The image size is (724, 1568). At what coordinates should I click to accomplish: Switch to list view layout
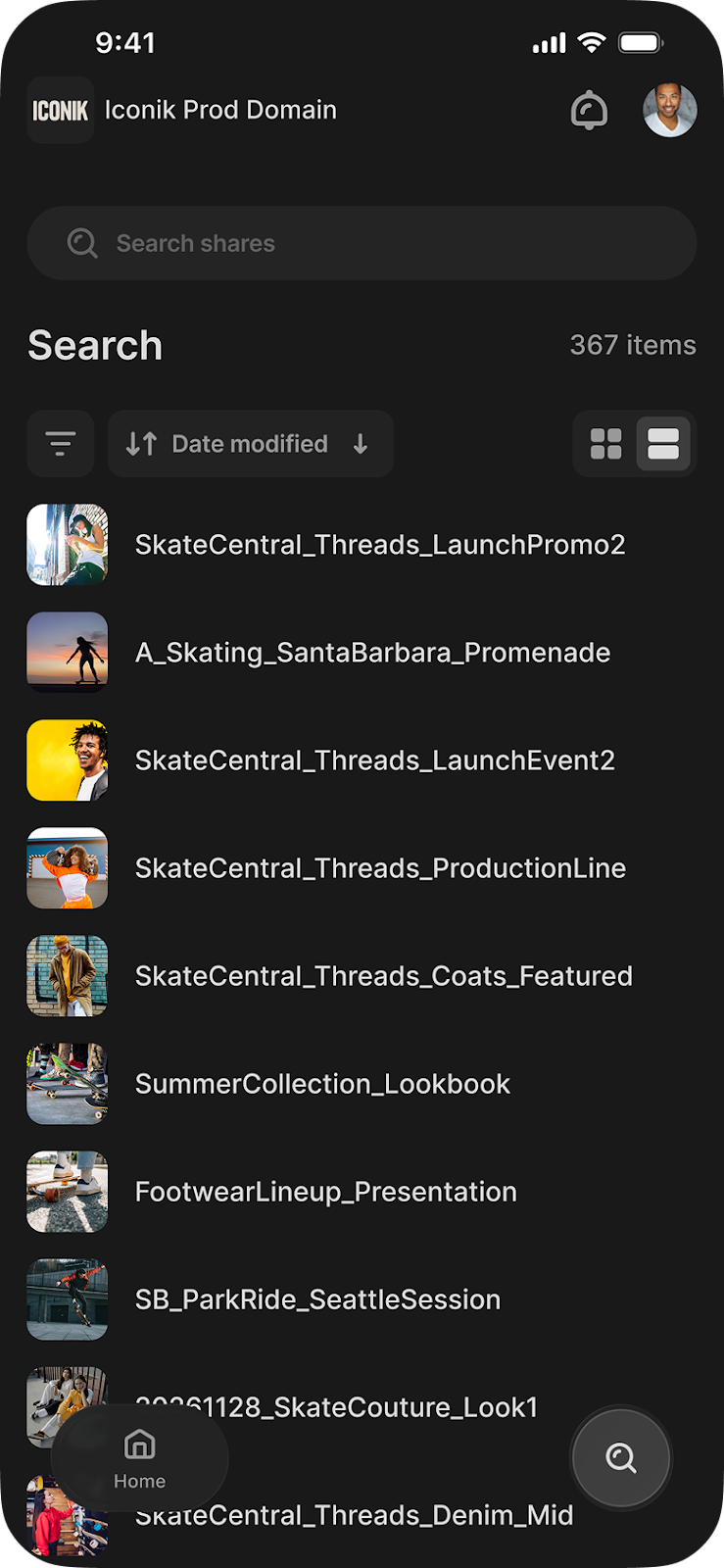pyautogui.click(x=663, y=444)
